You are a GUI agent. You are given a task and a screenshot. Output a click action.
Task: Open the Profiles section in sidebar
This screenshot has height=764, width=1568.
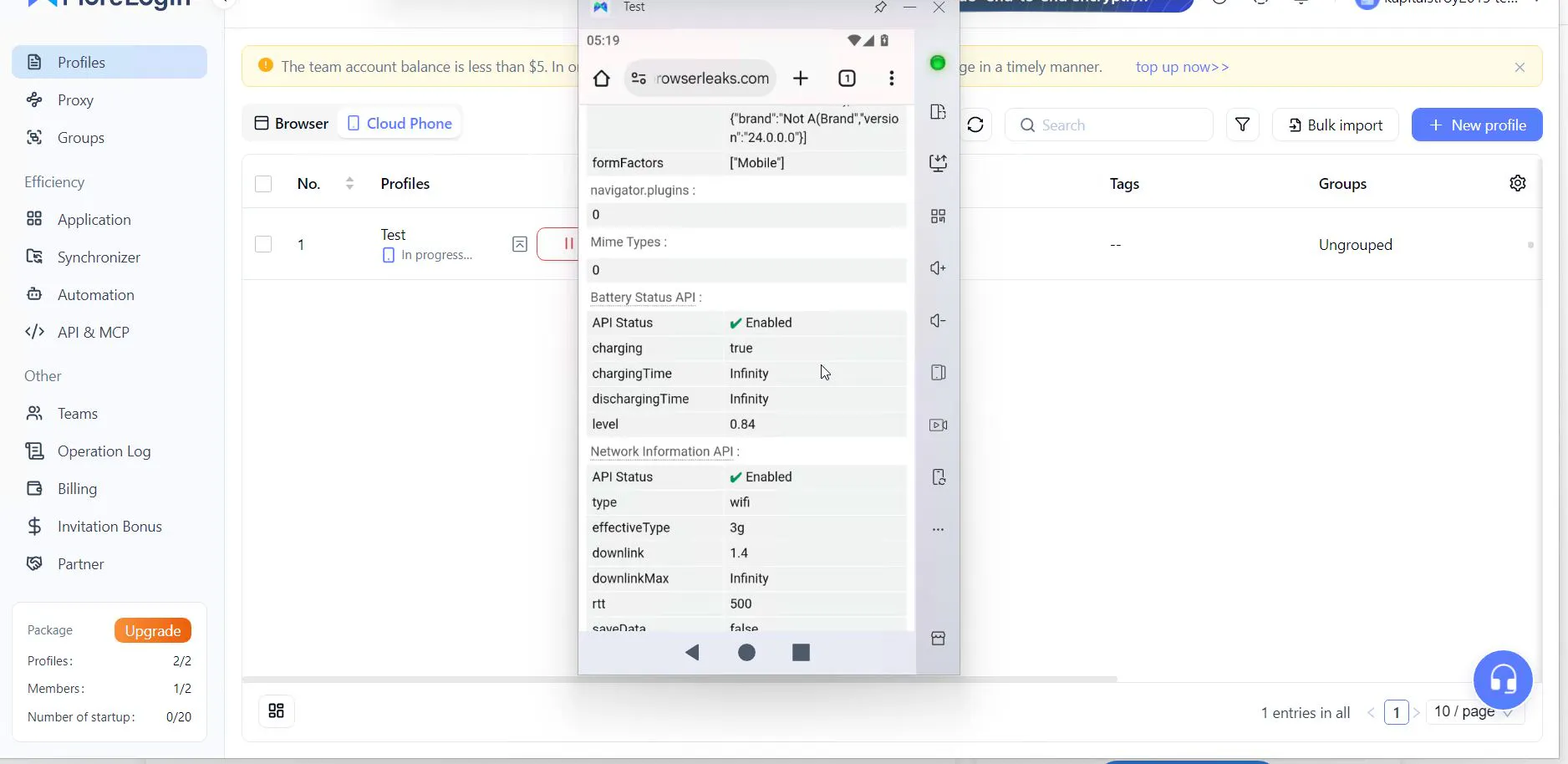click(x=109, y=62)
